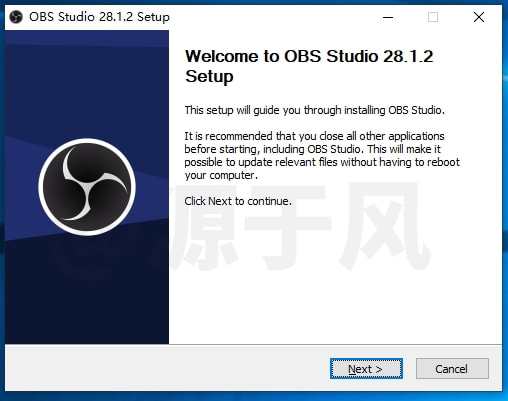Click the 'It is recommended' paragraph
The width and height of the screenshot is (508, 401).
click(x=322, y=156)
